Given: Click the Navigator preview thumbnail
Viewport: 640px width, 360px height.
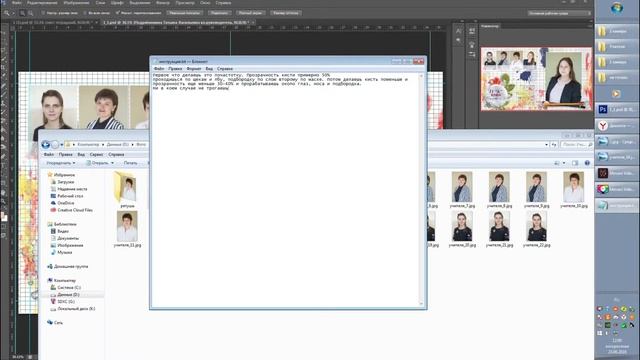Looking at the screenshot, I should 536,79.
